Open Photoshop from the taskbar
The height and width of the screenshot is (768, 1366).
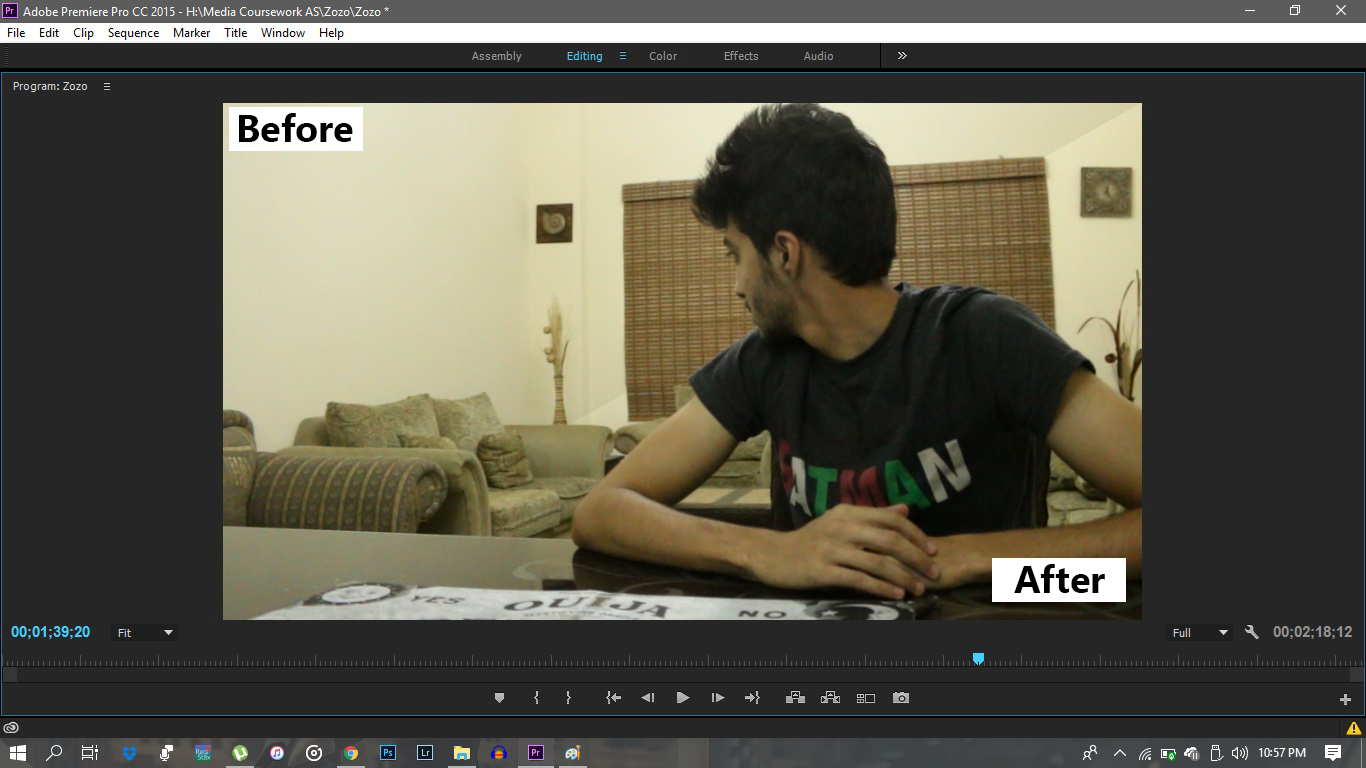coord(388,753)
